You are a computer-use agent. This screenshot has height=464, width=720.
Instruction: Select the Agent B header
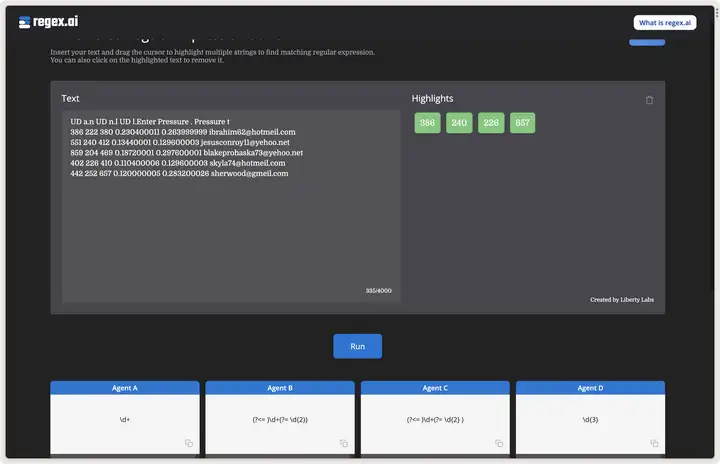(x=280, y=388)
